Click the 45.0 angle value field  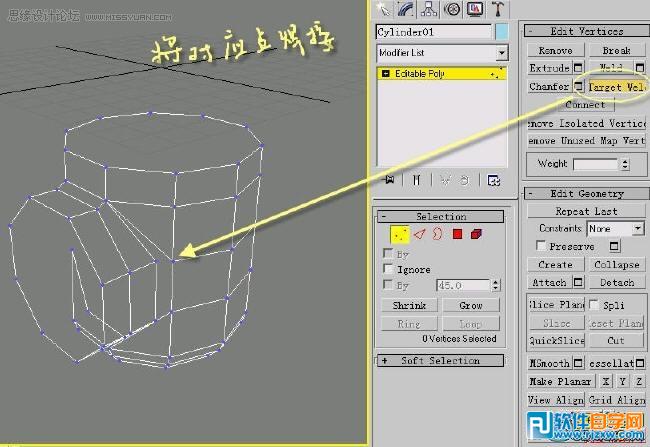463,285
